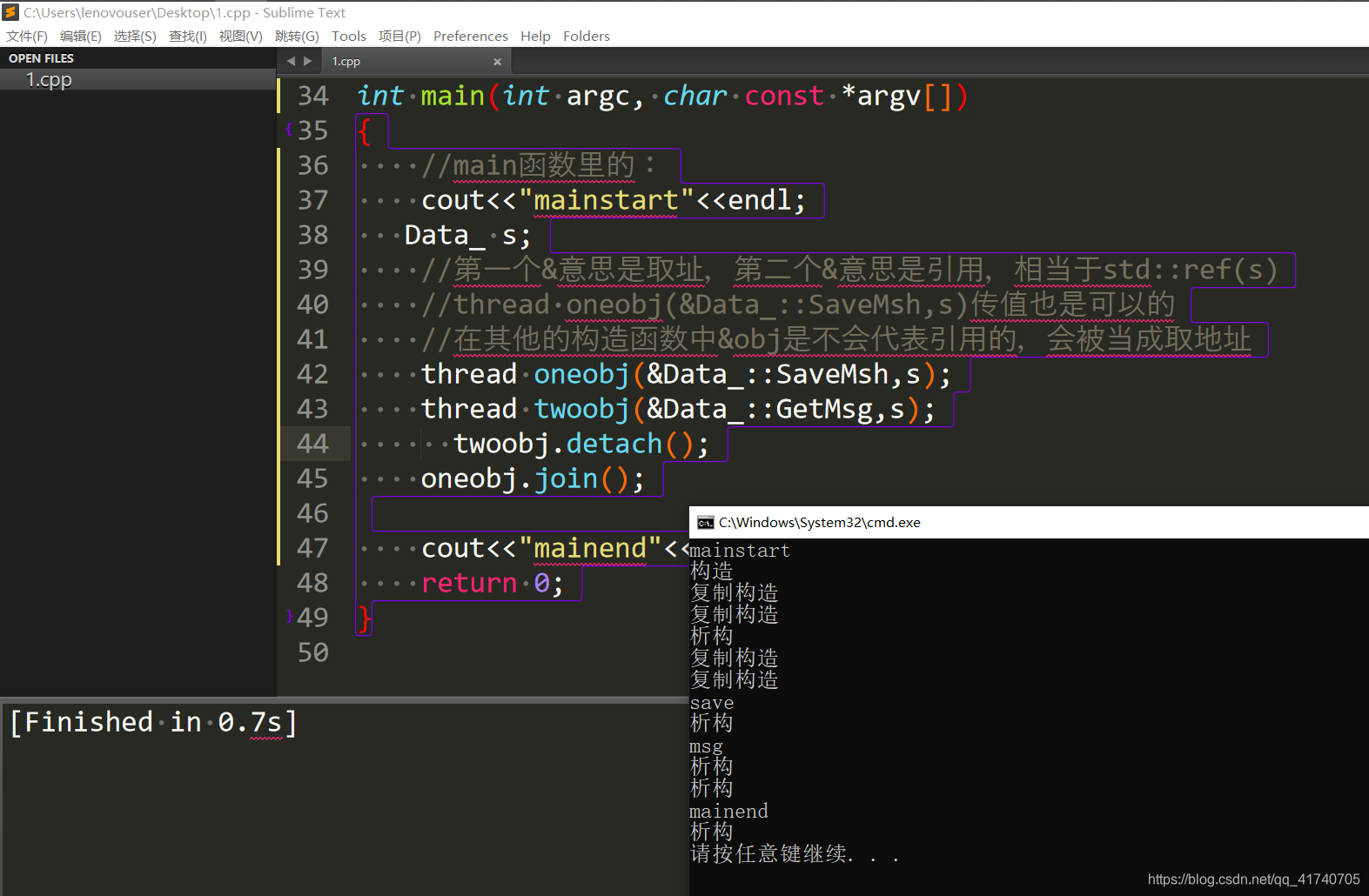Click 'mainstart' output in cmd window
The width and height of the screenshot is (1369, 896).
pos(740,551)
